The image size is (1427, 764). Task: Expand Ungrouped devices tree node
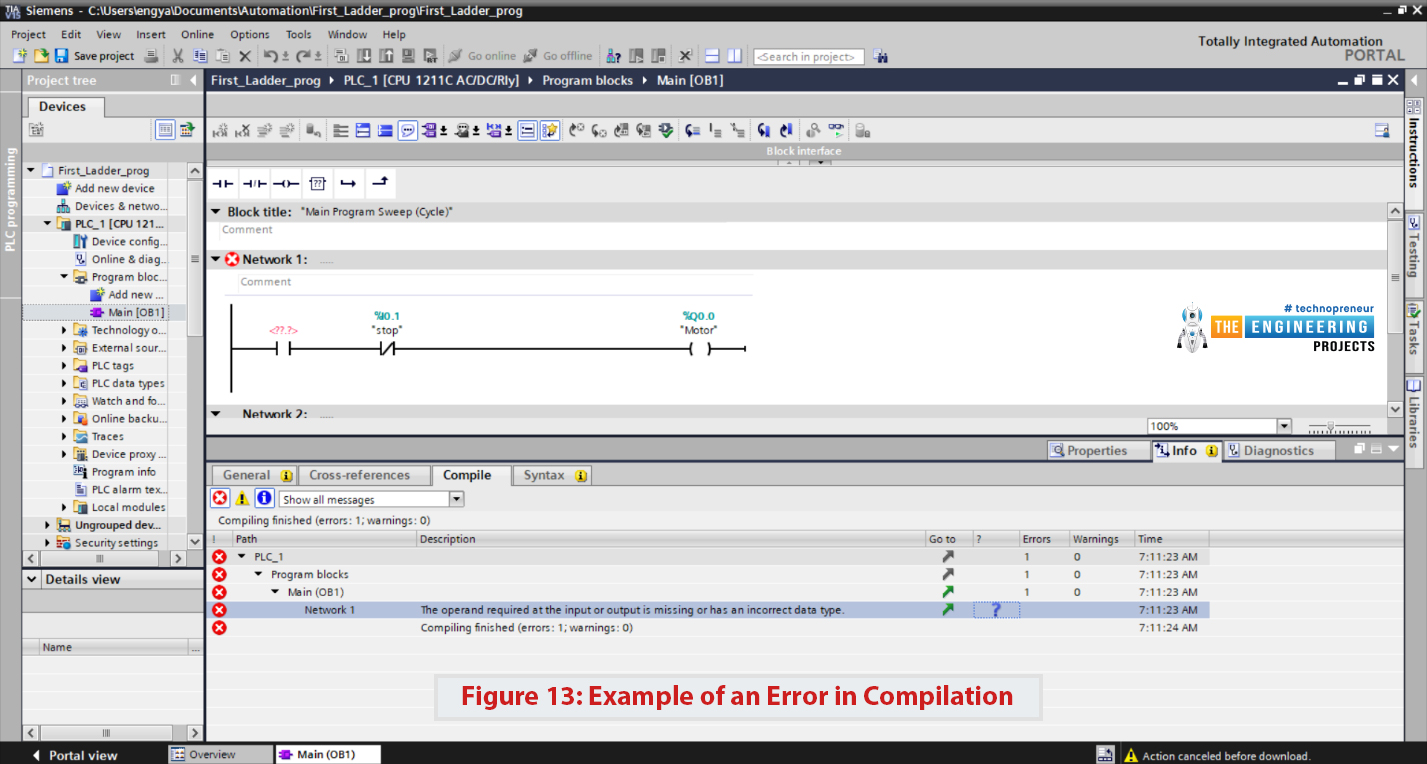pyautogui.click(x=47, y=525)
